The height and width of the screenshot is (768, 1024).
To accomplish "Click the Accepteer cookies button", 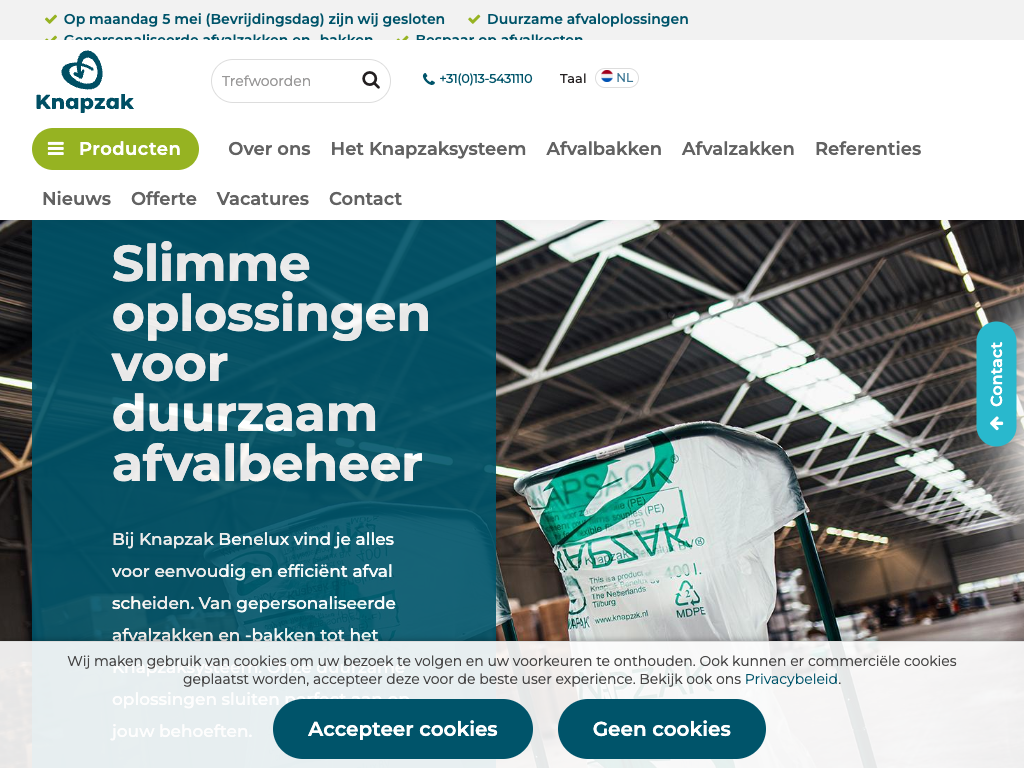I will click(x=403, y=729).
